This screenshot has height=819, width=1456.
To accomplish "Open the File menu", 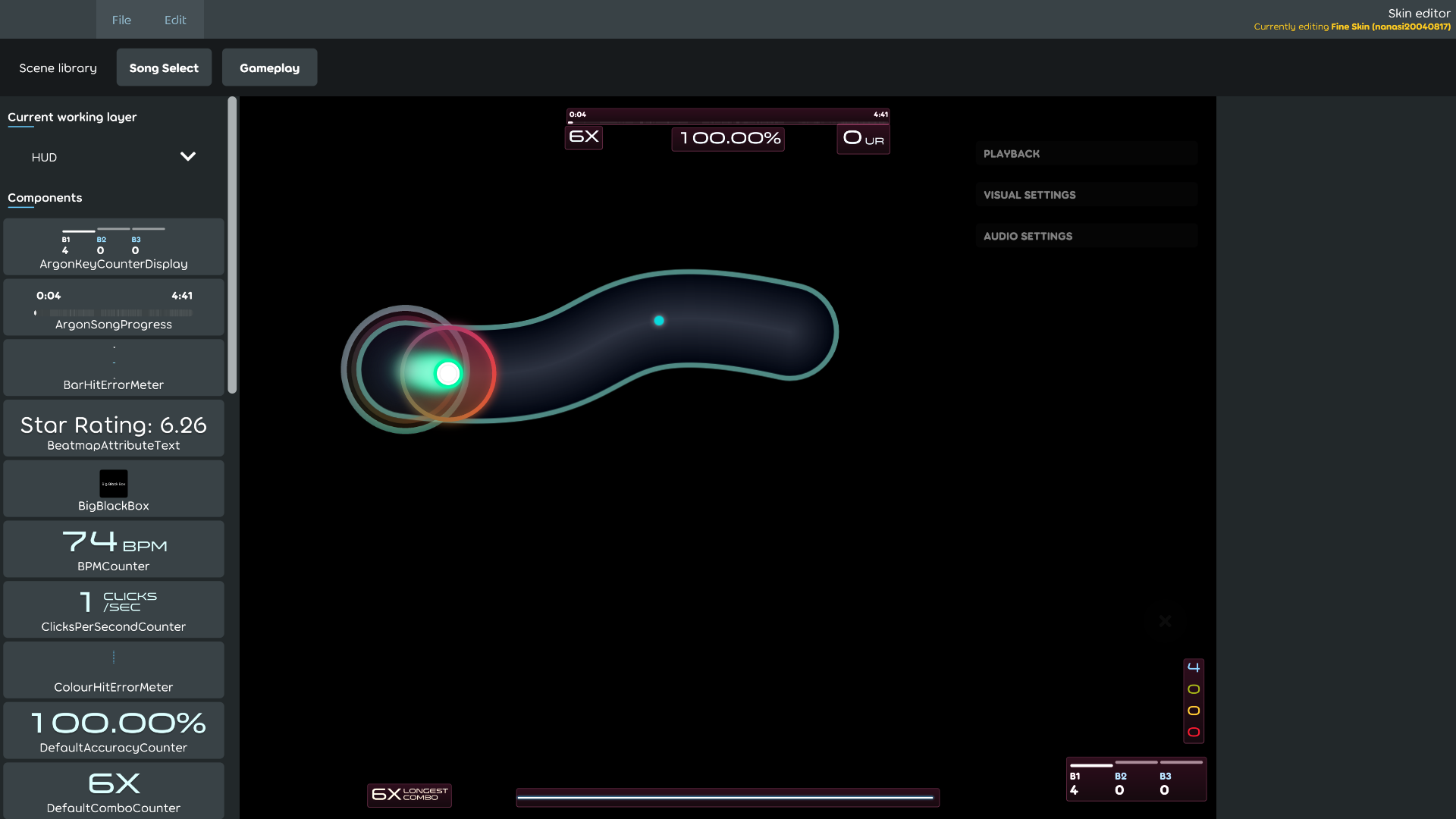I will click(121, 20).
